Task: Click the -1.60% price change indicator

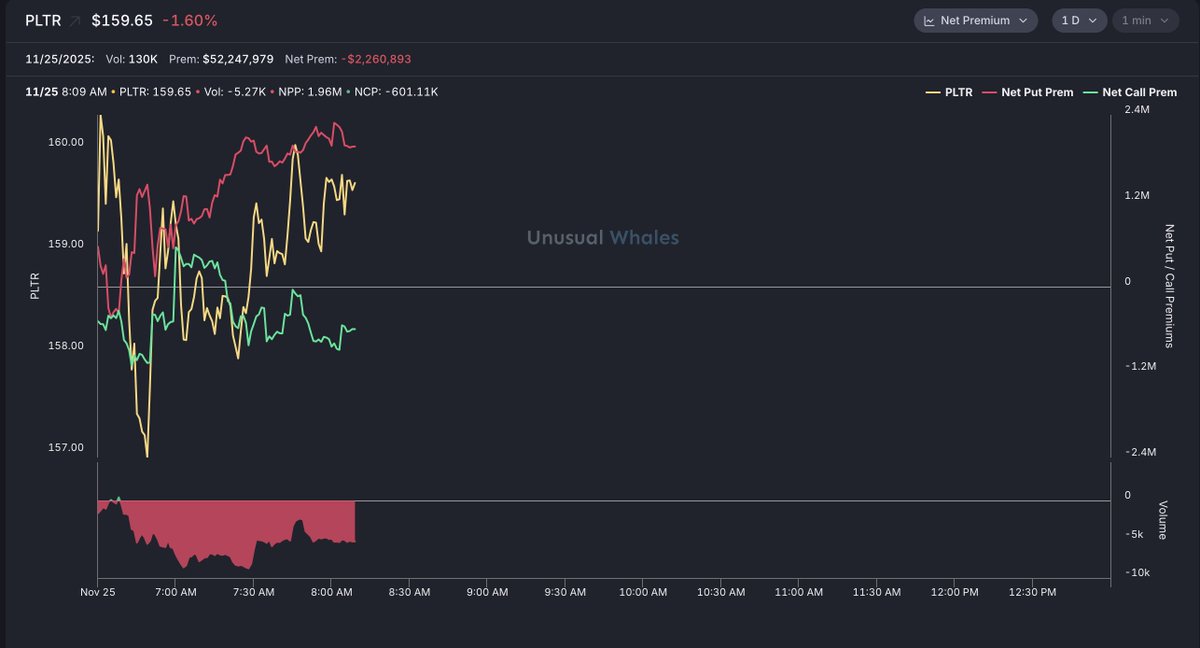Action: point(189,21)
